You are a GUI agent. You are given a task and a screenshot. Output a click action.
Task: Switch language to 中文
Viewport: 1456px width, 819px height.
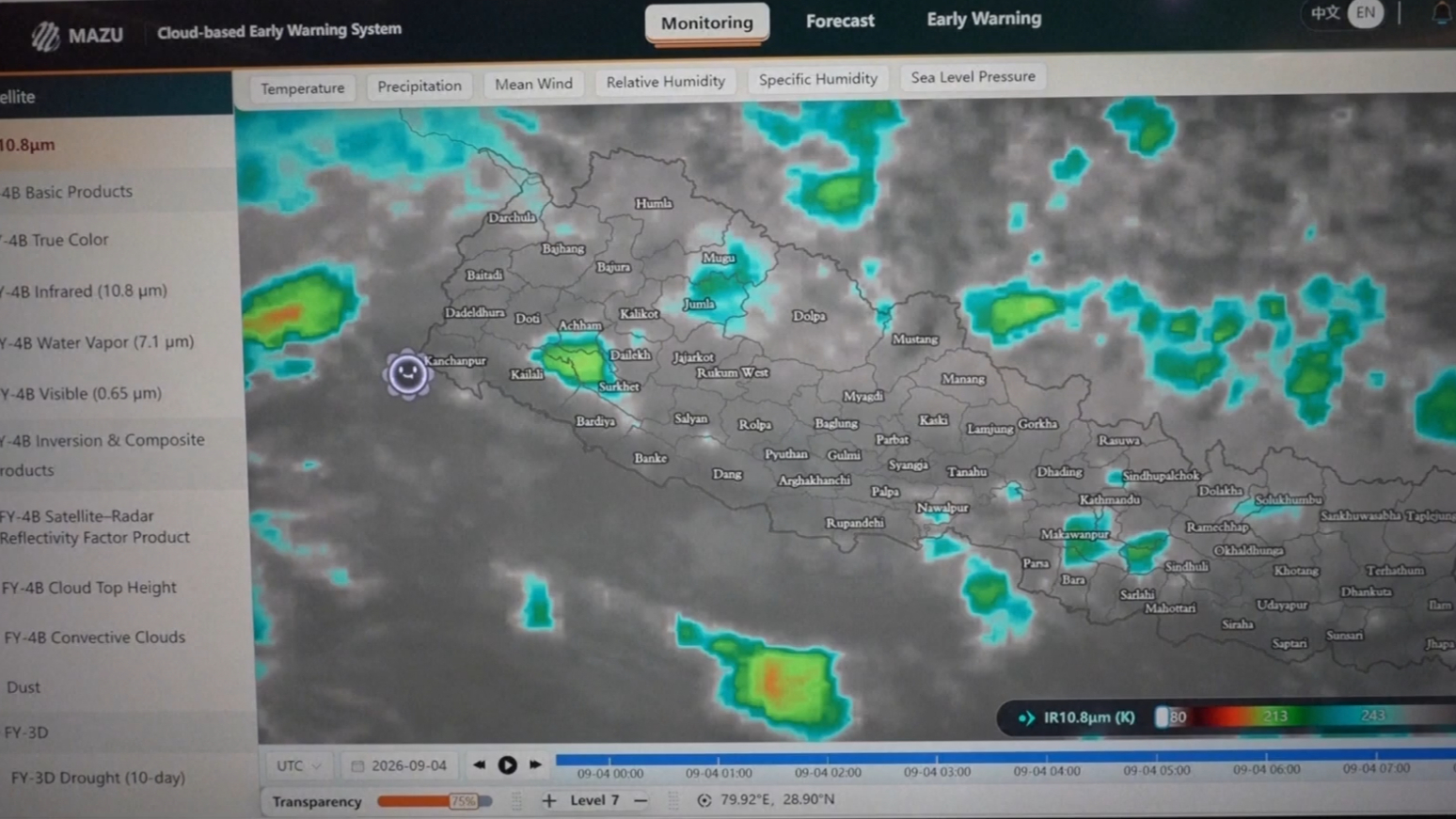click(1325, 13)
